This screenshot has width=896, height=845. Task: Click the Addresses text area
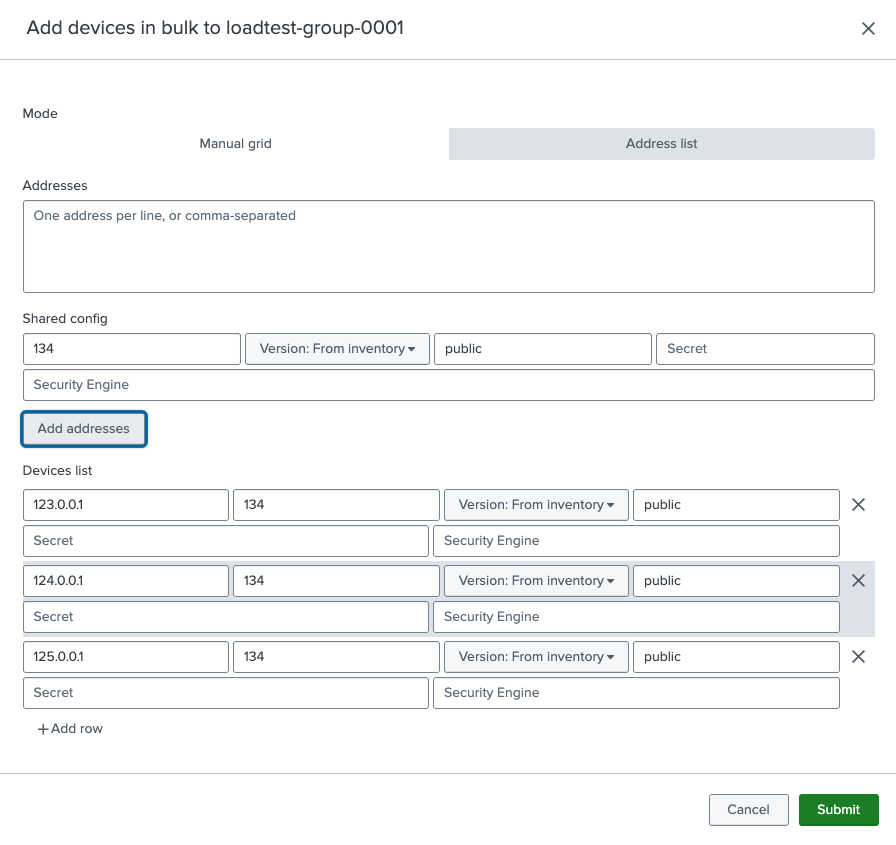coord(449,246)
